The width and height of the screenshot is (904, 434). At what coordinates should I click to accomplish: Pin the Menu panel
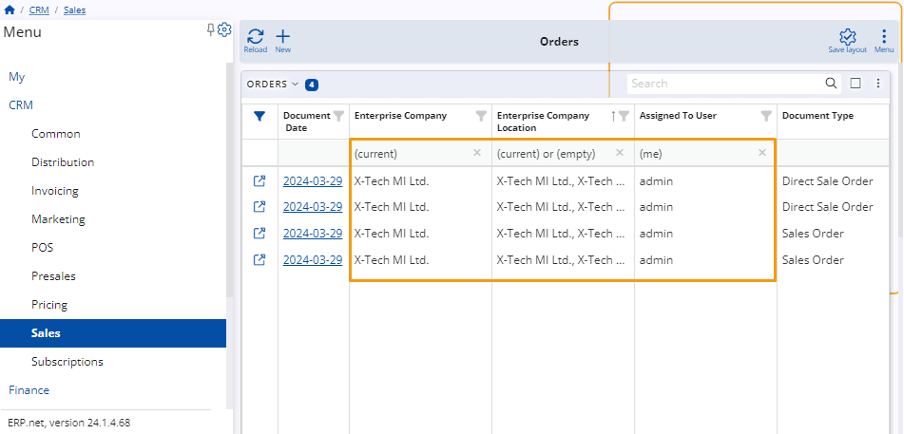click(210, 30)
